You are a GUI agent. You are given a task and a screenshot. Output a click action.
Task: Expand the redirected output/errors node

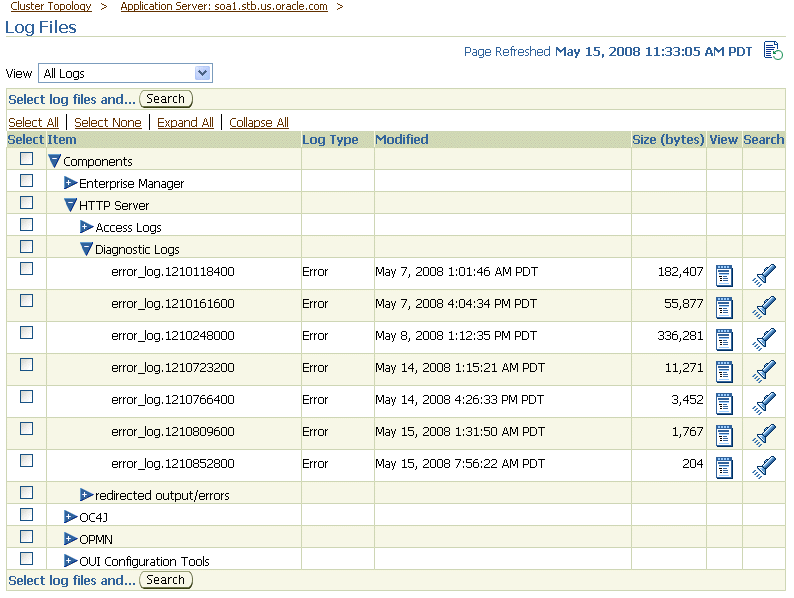click(x=87, y=495)
